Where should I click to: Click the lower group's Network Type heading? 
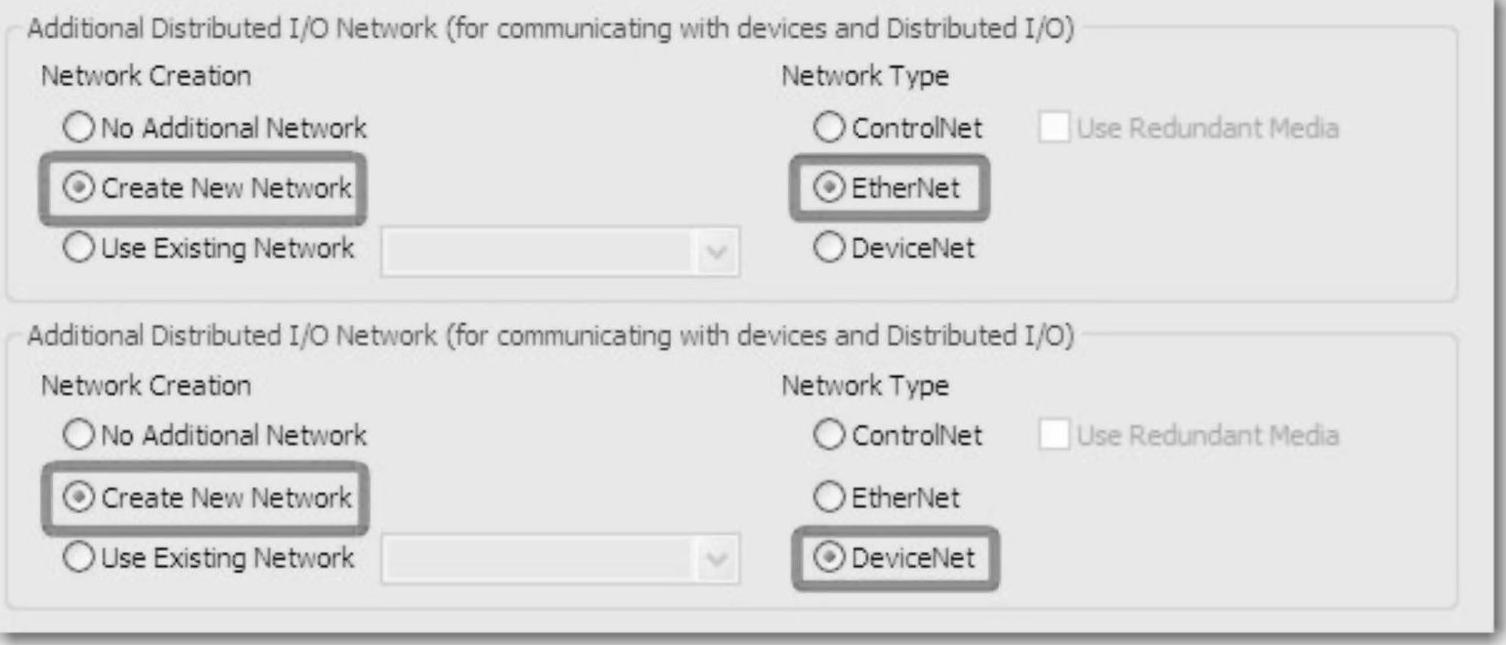tap(865, 385)
